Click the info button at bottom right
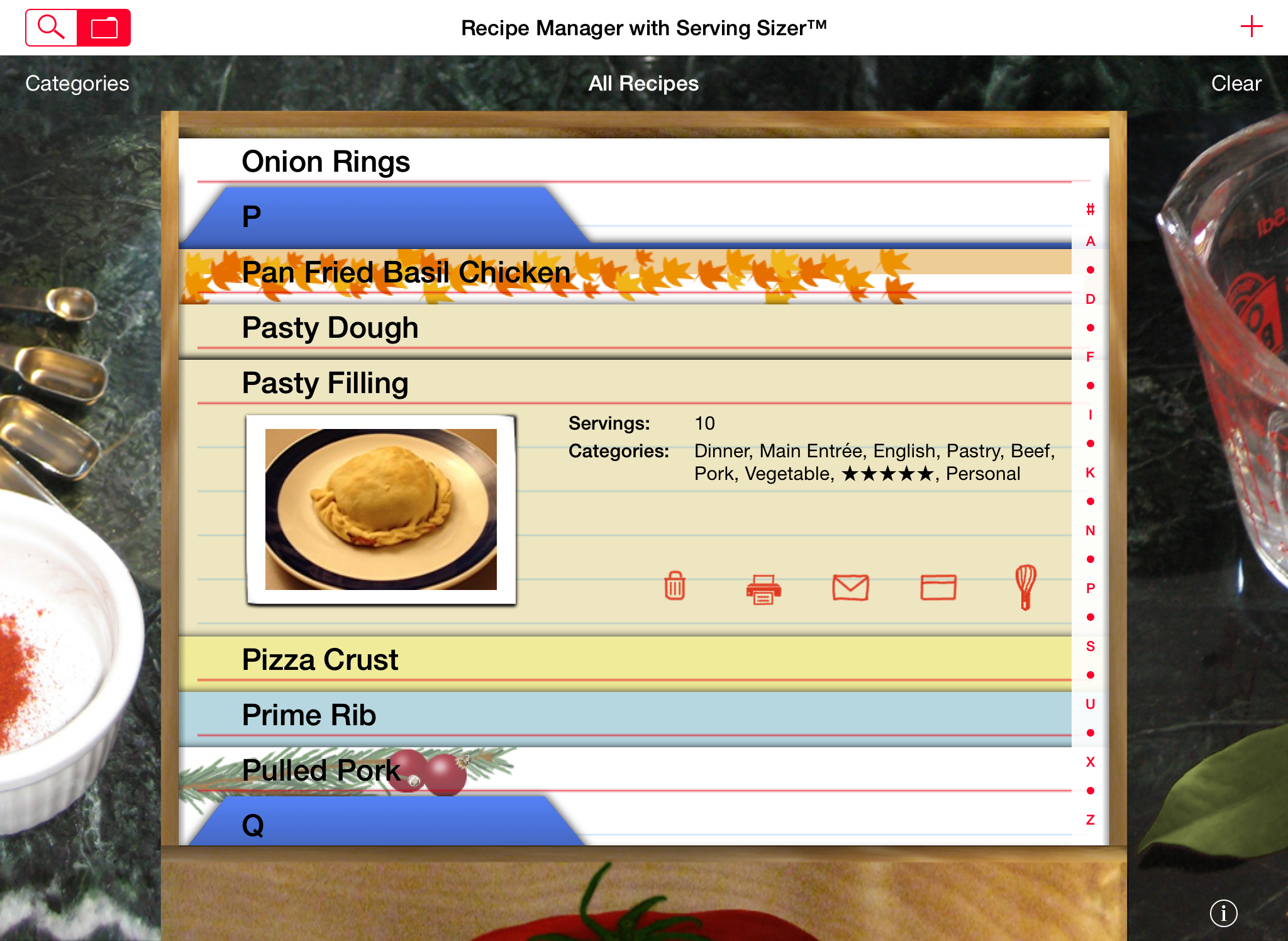Screen dimensions: 1288x941 tap(1223, 914)
